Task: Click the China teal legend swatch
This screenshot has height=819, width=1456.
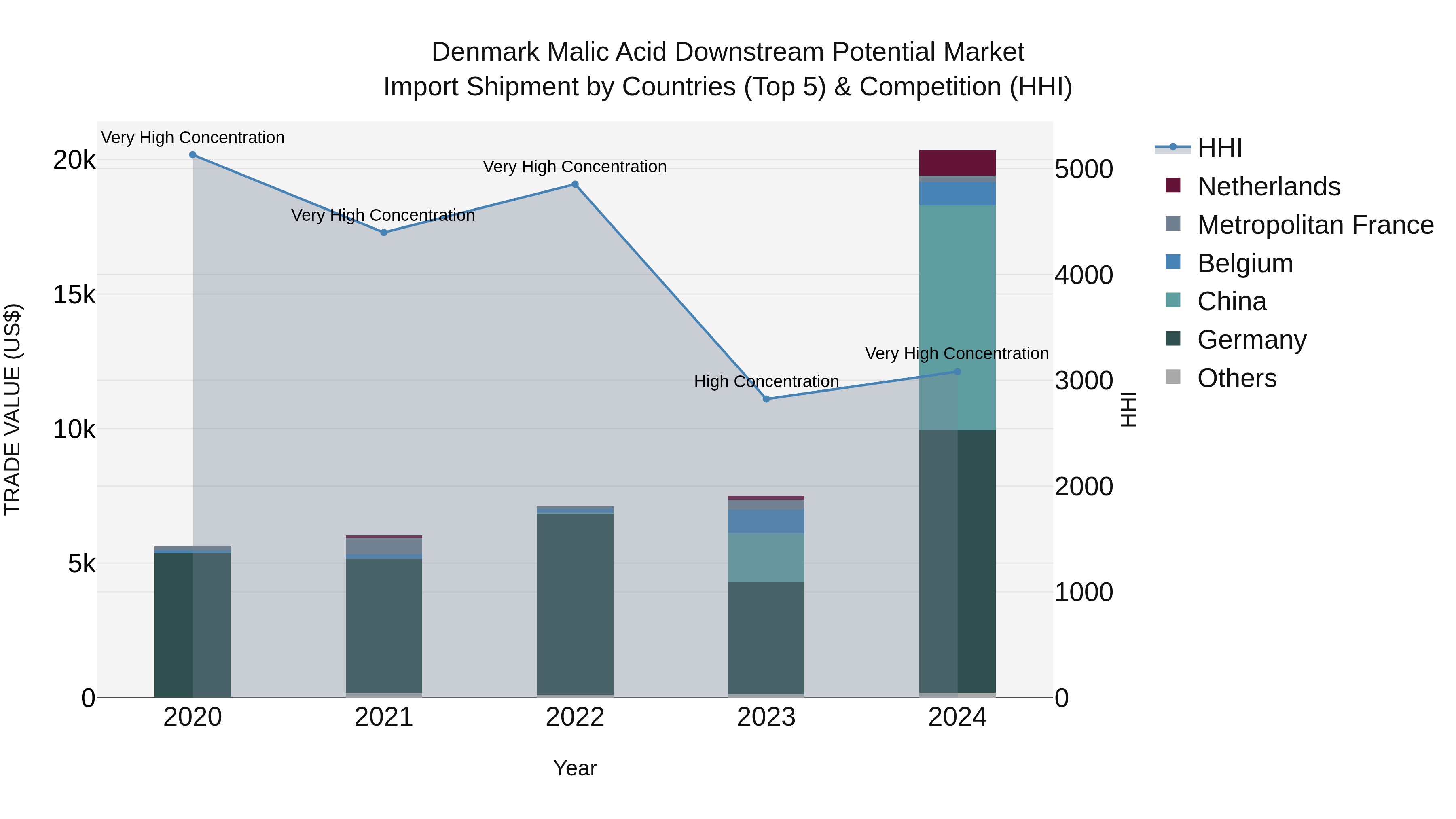Action: point(1173,300)
